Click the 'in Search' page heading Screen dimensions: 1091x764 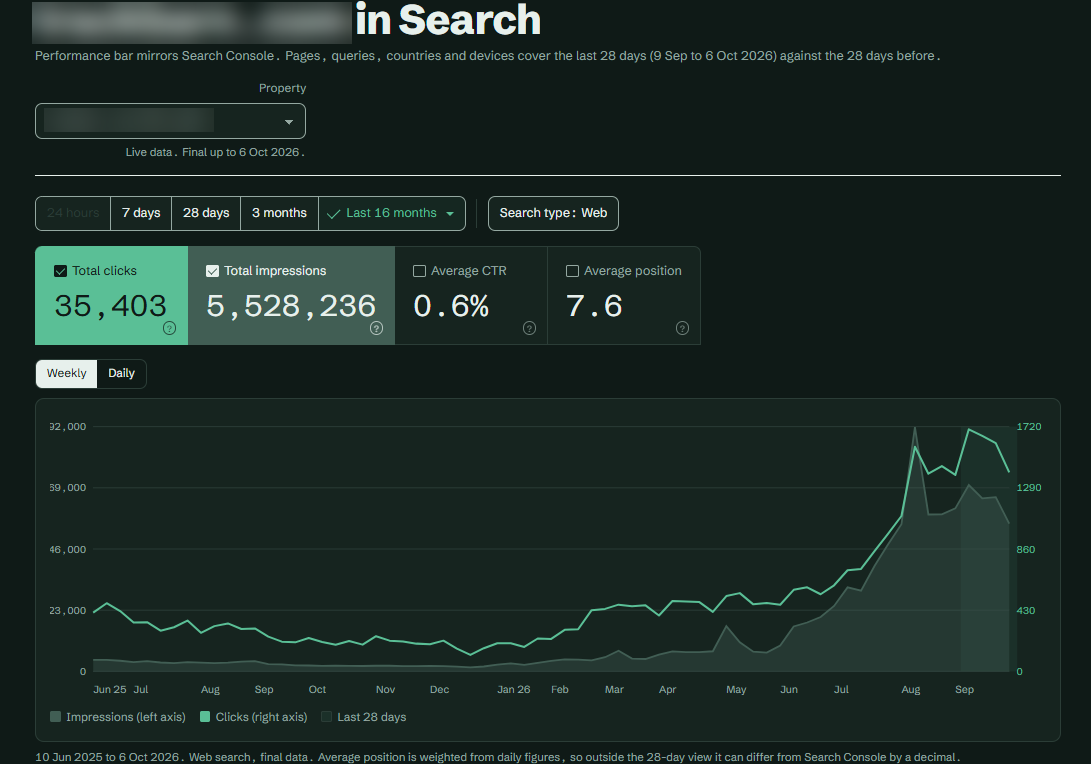pyautogui.click(x=448, y=19)
